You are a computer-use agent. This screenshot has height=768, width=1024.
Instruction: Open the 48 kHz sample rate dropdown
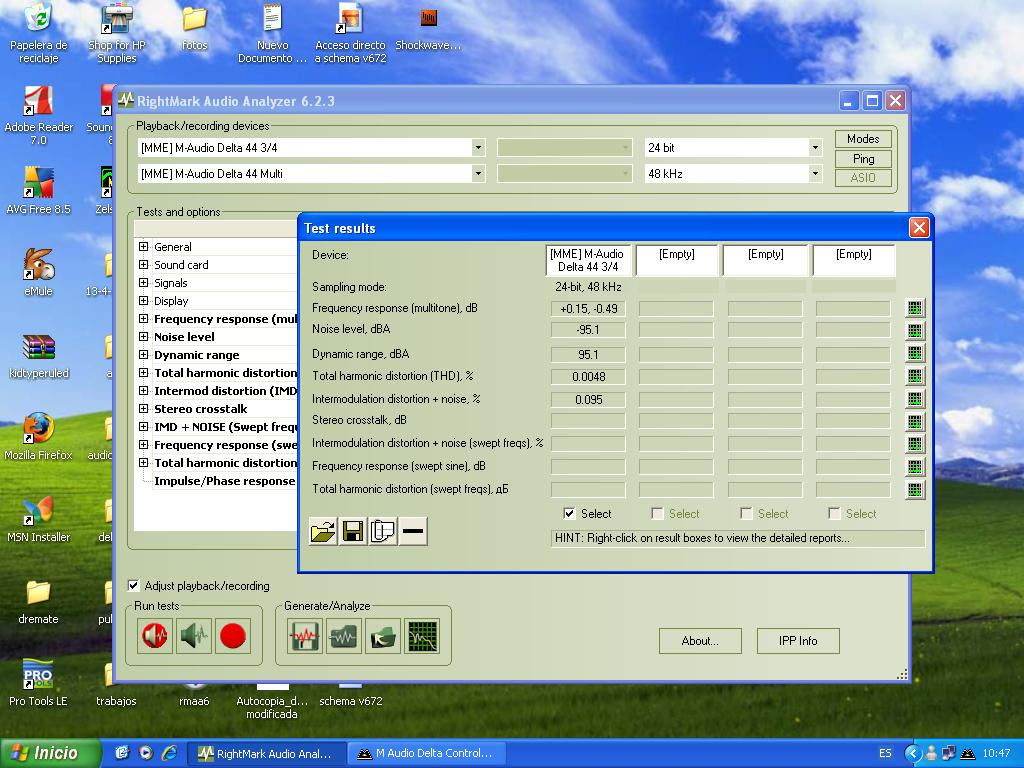pos(816,172)
